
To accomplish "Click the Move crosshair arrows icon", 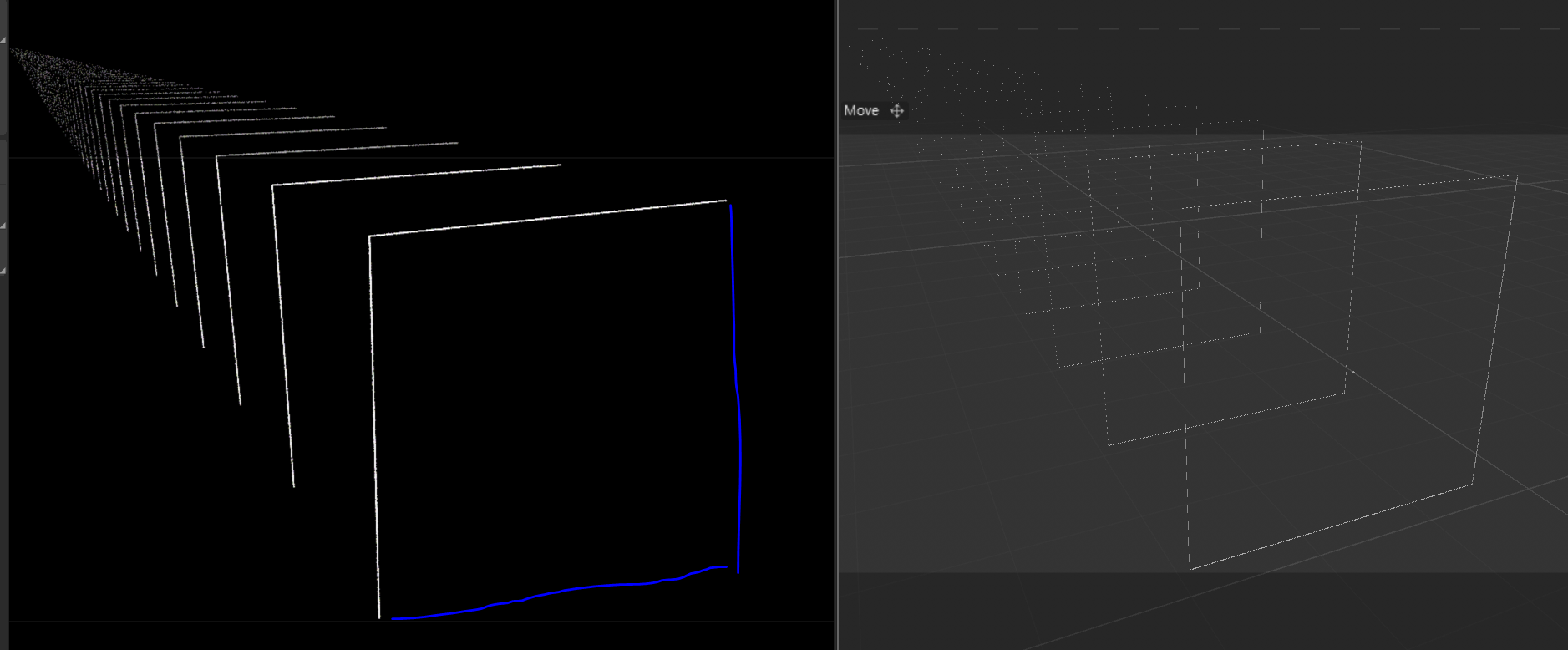I will coord(896,111).
